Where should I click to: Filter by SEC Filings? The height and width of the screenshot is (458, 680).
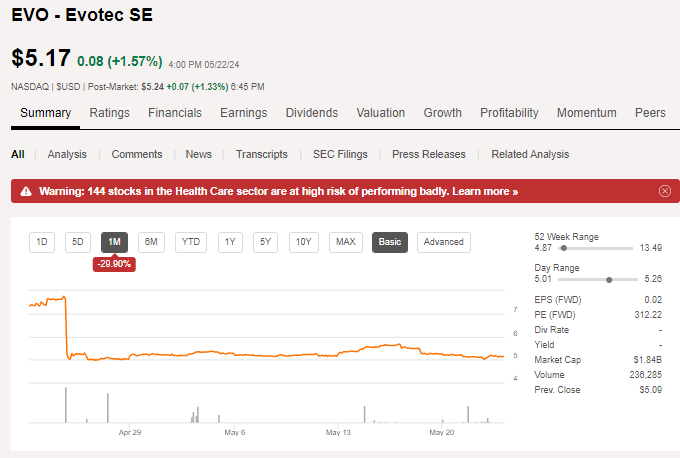340,154
